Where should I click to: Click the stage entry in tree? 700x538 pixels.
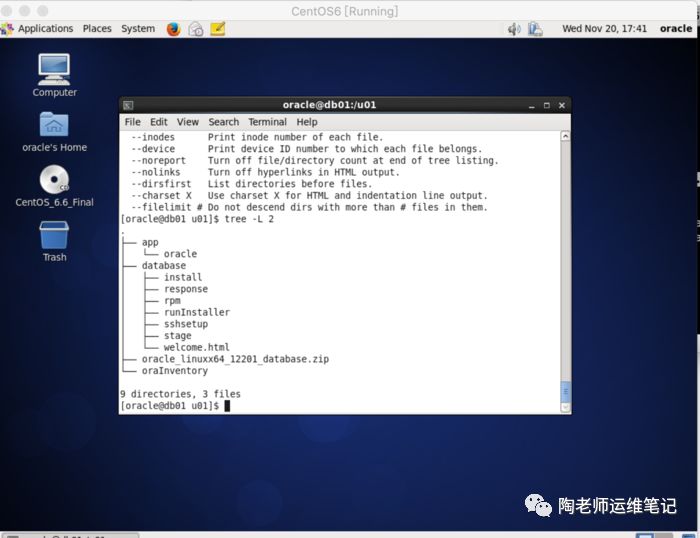(177, 335)
